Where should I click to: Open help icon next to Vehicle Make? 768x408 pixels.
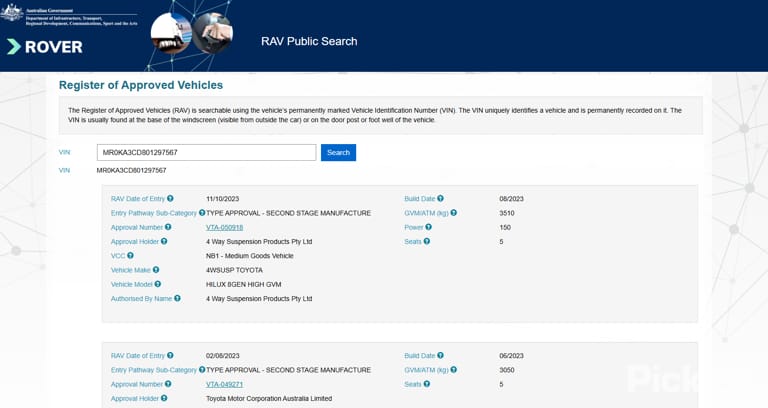(156, 269)
